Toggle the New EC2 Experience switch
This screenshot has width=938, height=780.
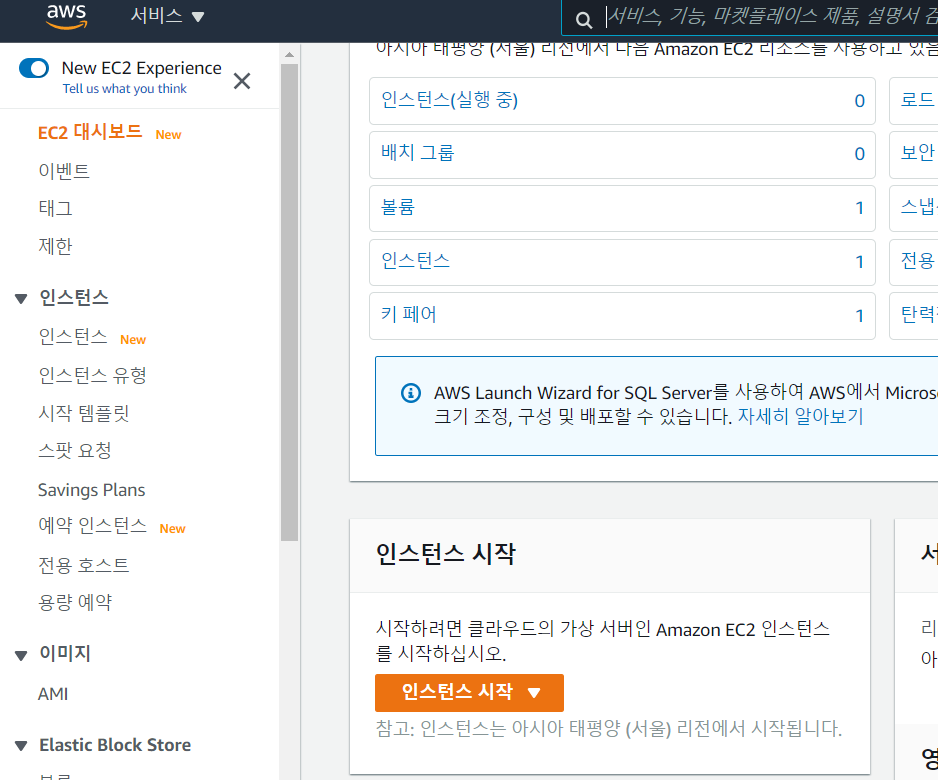click(34, 68)
